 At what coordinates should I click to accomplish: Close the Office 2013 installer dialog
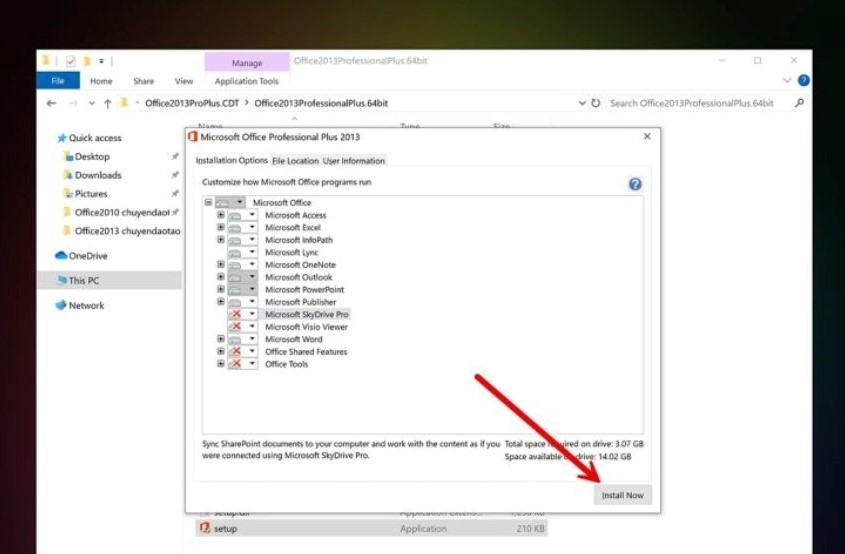[647, 136]
